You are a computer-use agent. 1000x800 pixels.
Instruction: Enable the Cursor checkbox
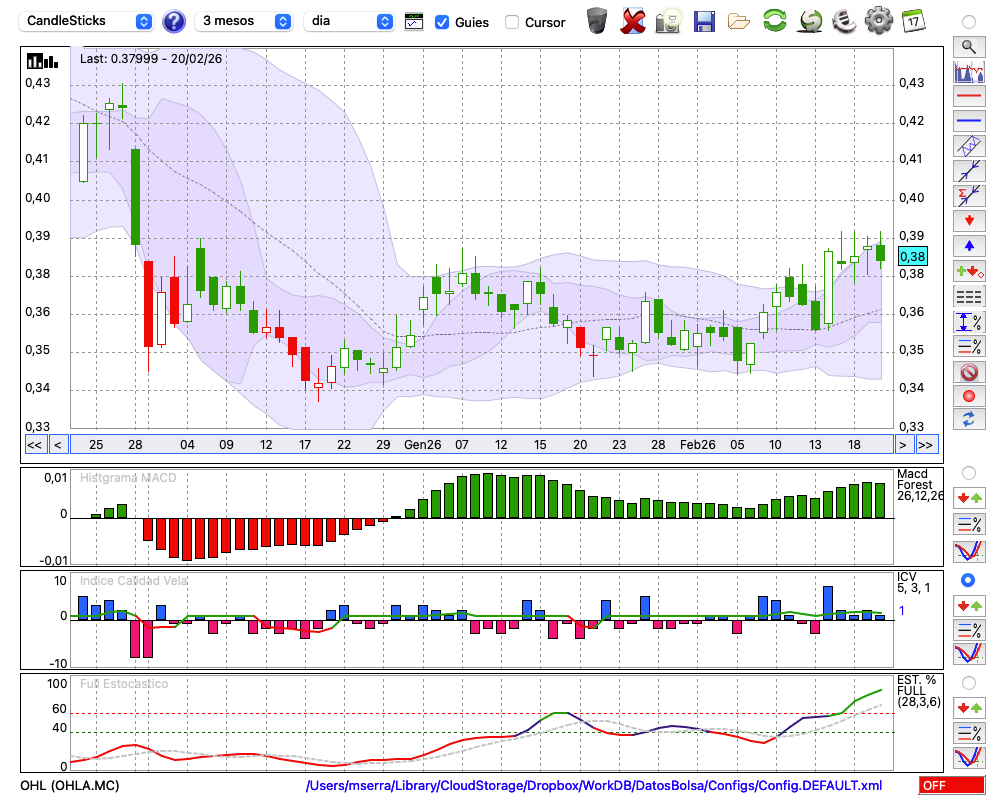pos(512,22)
